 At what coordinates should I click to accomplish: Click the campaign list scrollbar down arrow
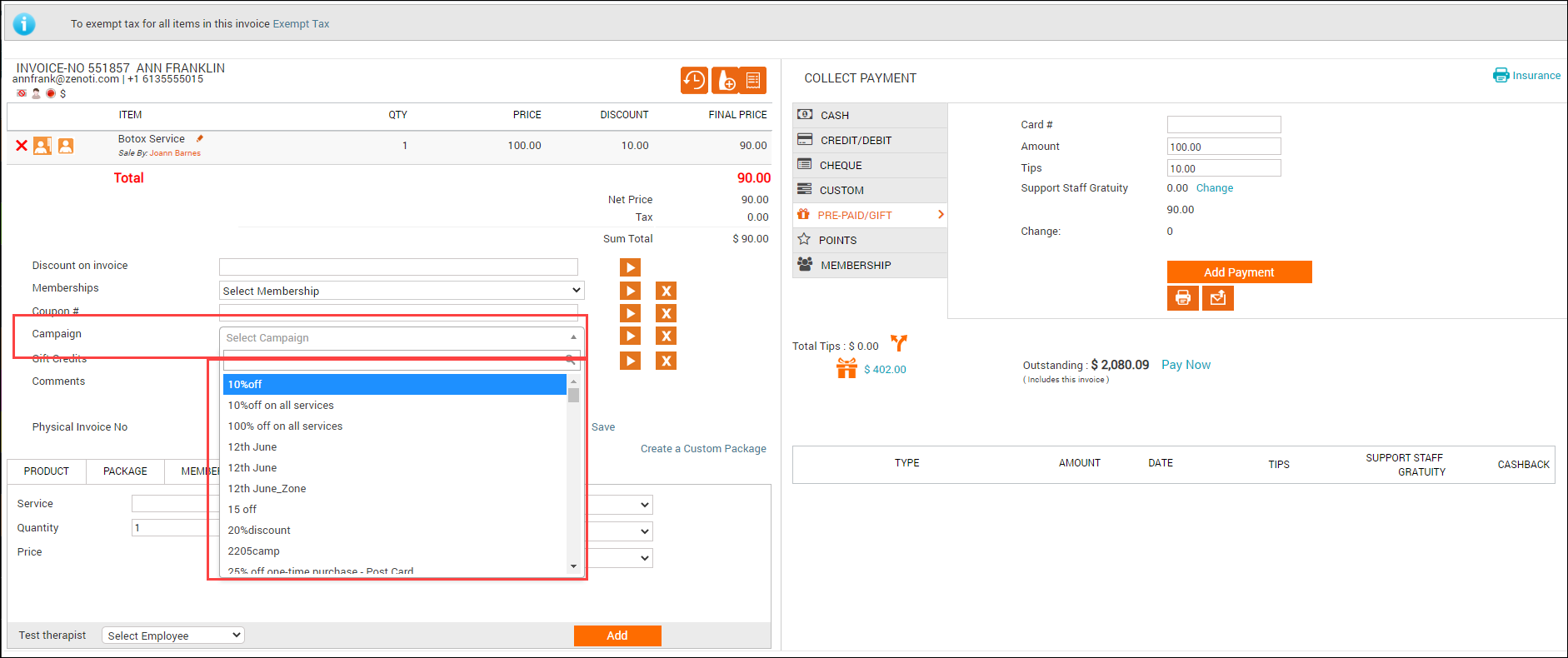pos(573,566)
